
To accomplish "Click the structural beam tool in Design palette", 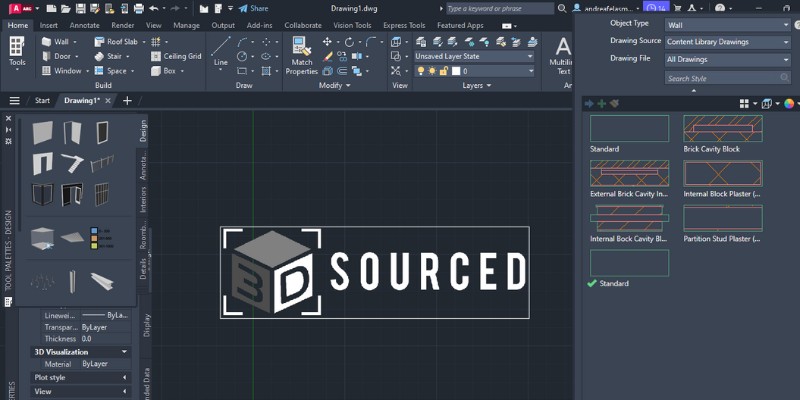I will coord(102,281).
